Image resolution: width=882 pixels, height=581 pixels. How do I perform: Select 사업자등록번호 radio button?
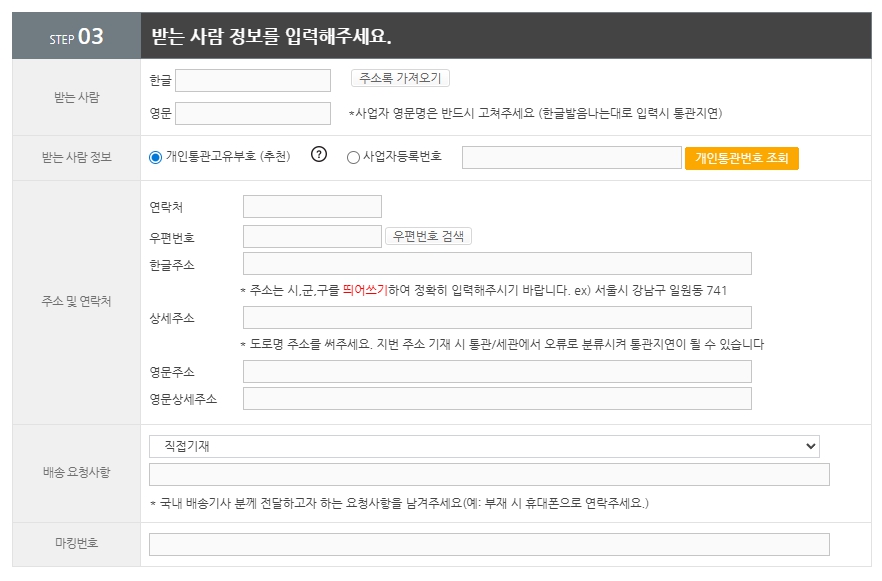pos(353,157)
